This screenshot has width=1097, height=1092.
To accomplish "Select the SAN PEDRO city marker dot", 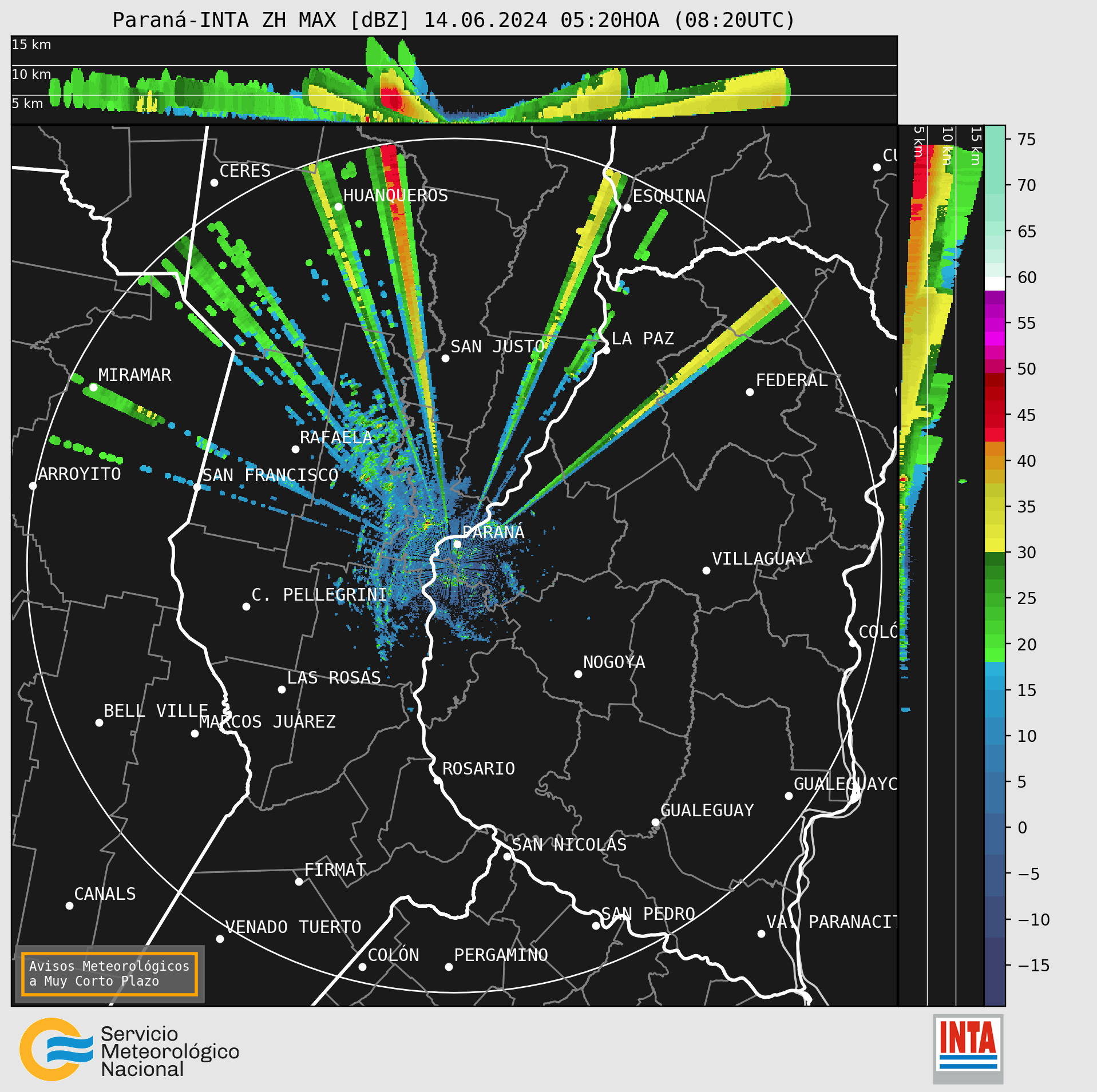I will [596, 926].
